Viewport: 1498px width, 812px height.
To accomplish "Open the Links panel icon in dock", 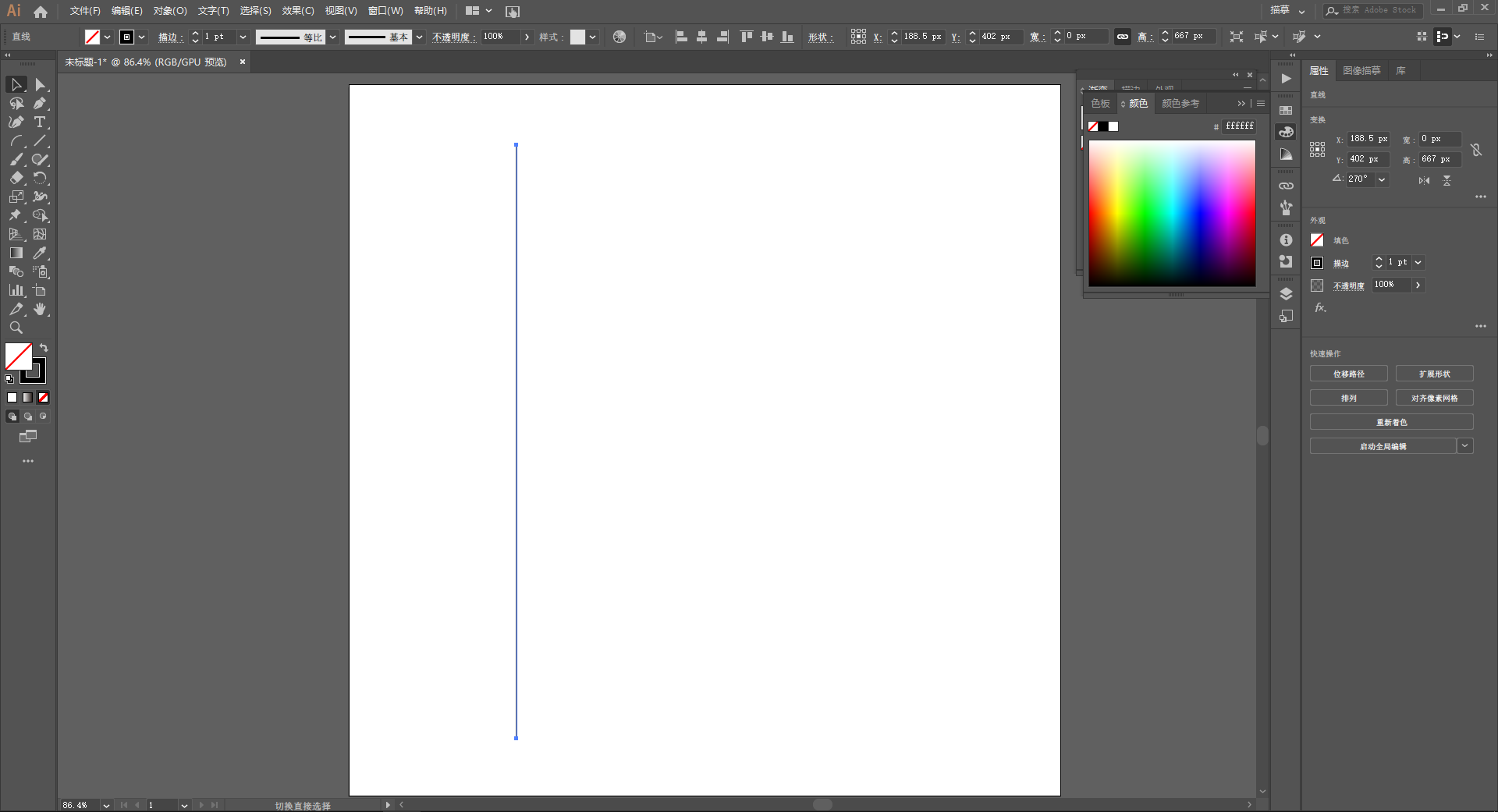I will click(x=1286, y=186).
